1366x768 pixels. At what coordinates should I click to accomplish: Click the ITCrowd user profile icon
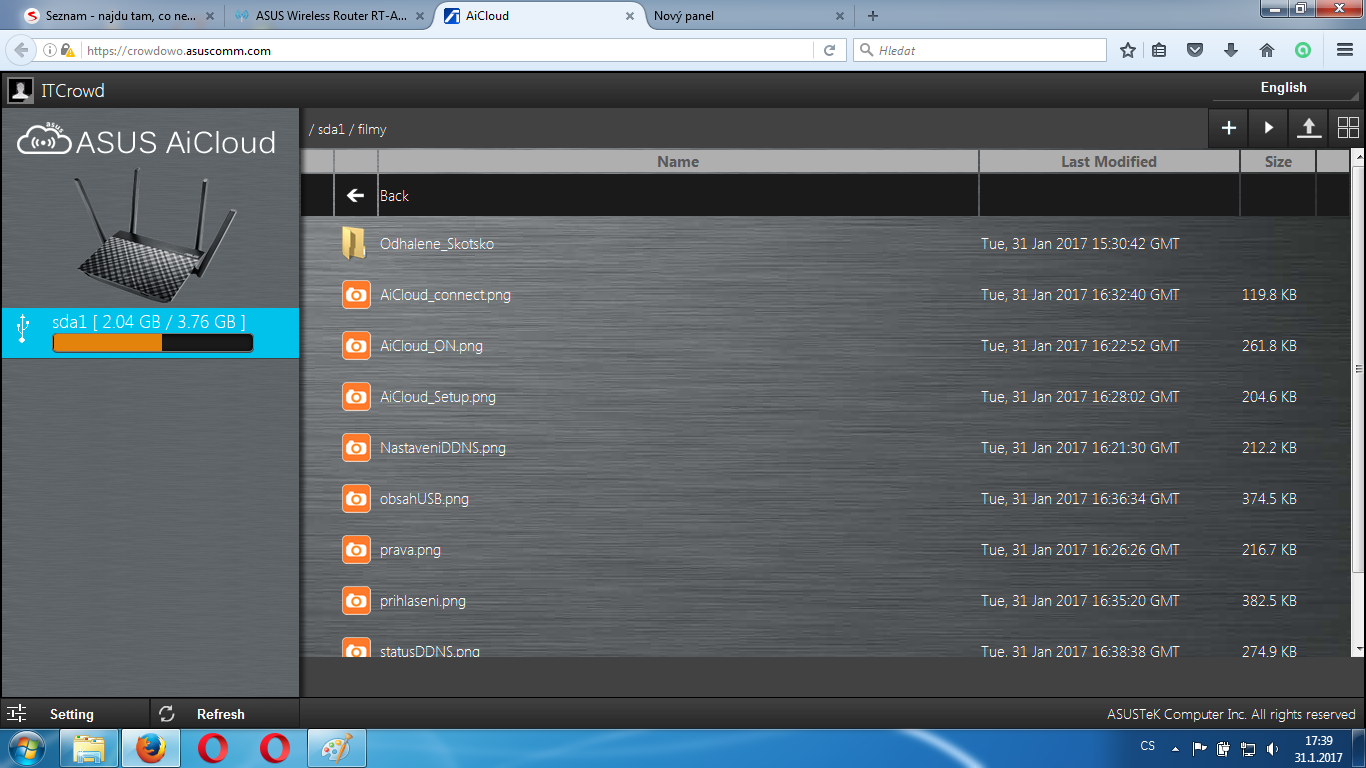pyautogui.click(x=20, y=91)
